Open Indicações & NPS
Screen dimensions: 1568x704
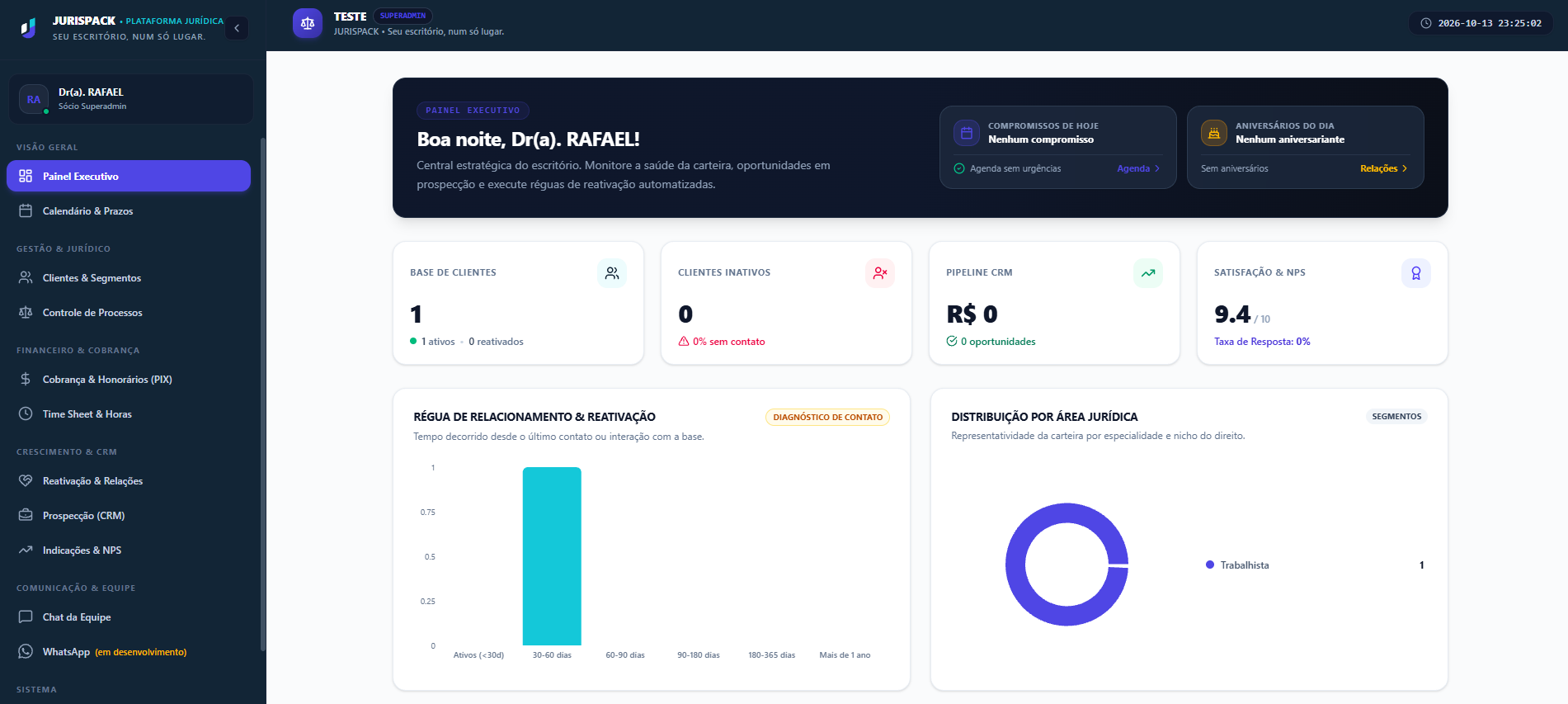[129, 550]
